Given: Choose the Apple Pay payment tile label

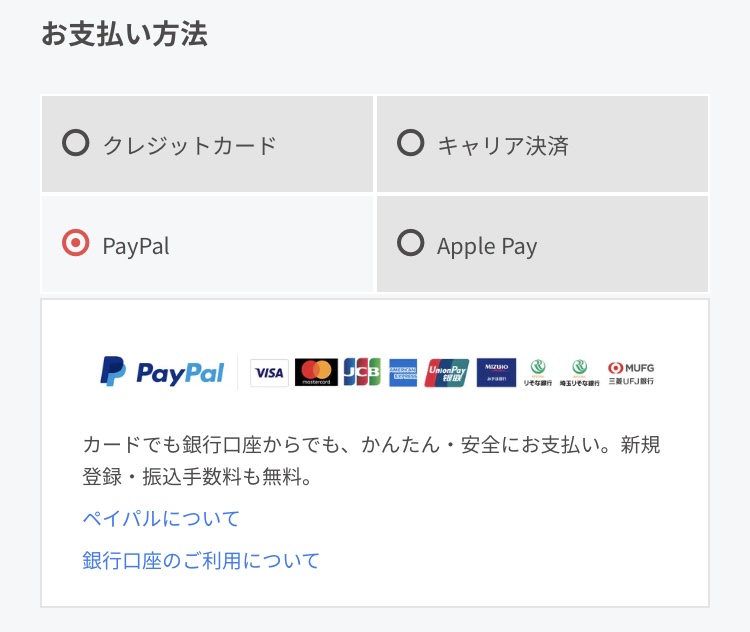Looking at the screenshot, I should [x=487, y=247].
